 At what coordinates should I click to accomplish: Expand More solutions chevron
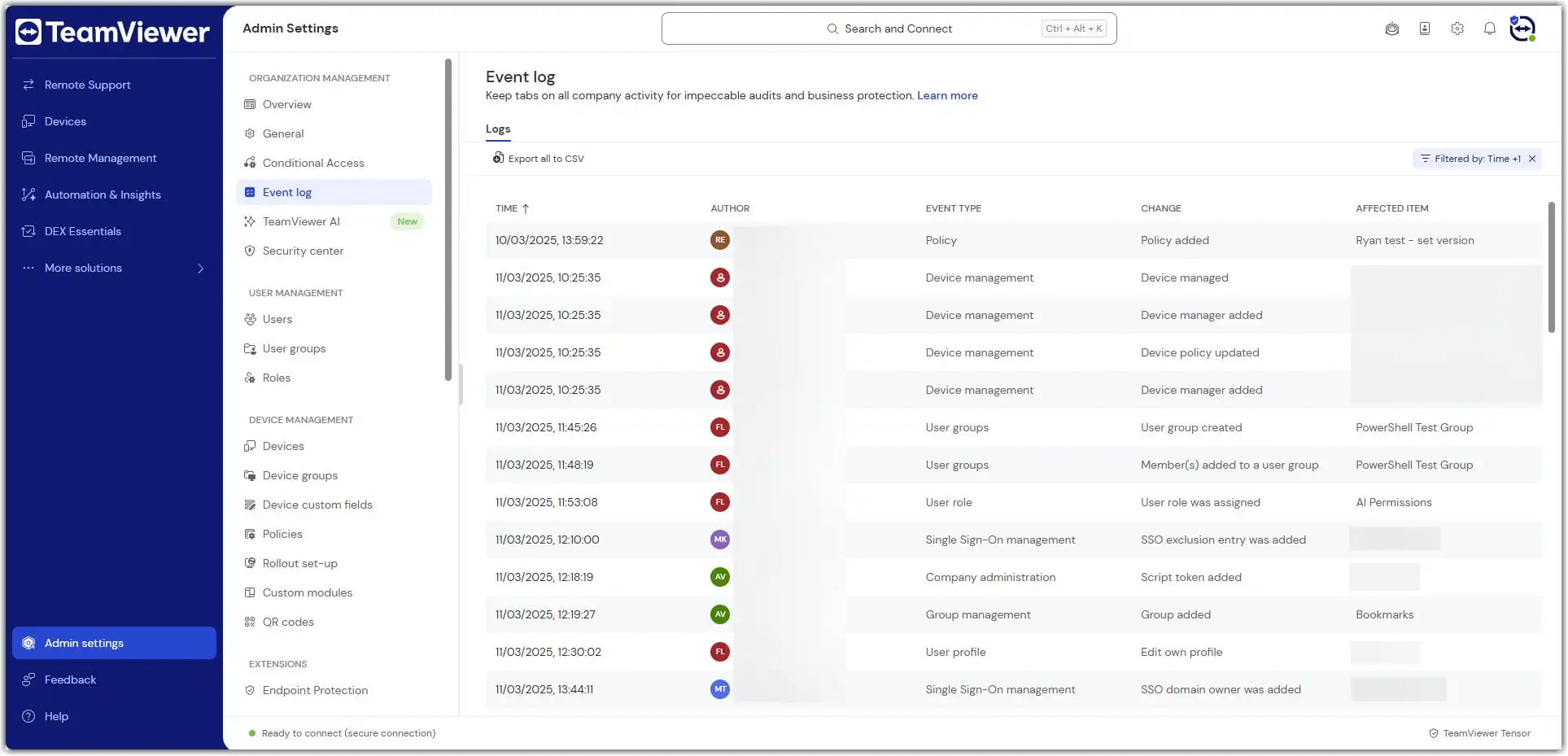coord(200,269)
